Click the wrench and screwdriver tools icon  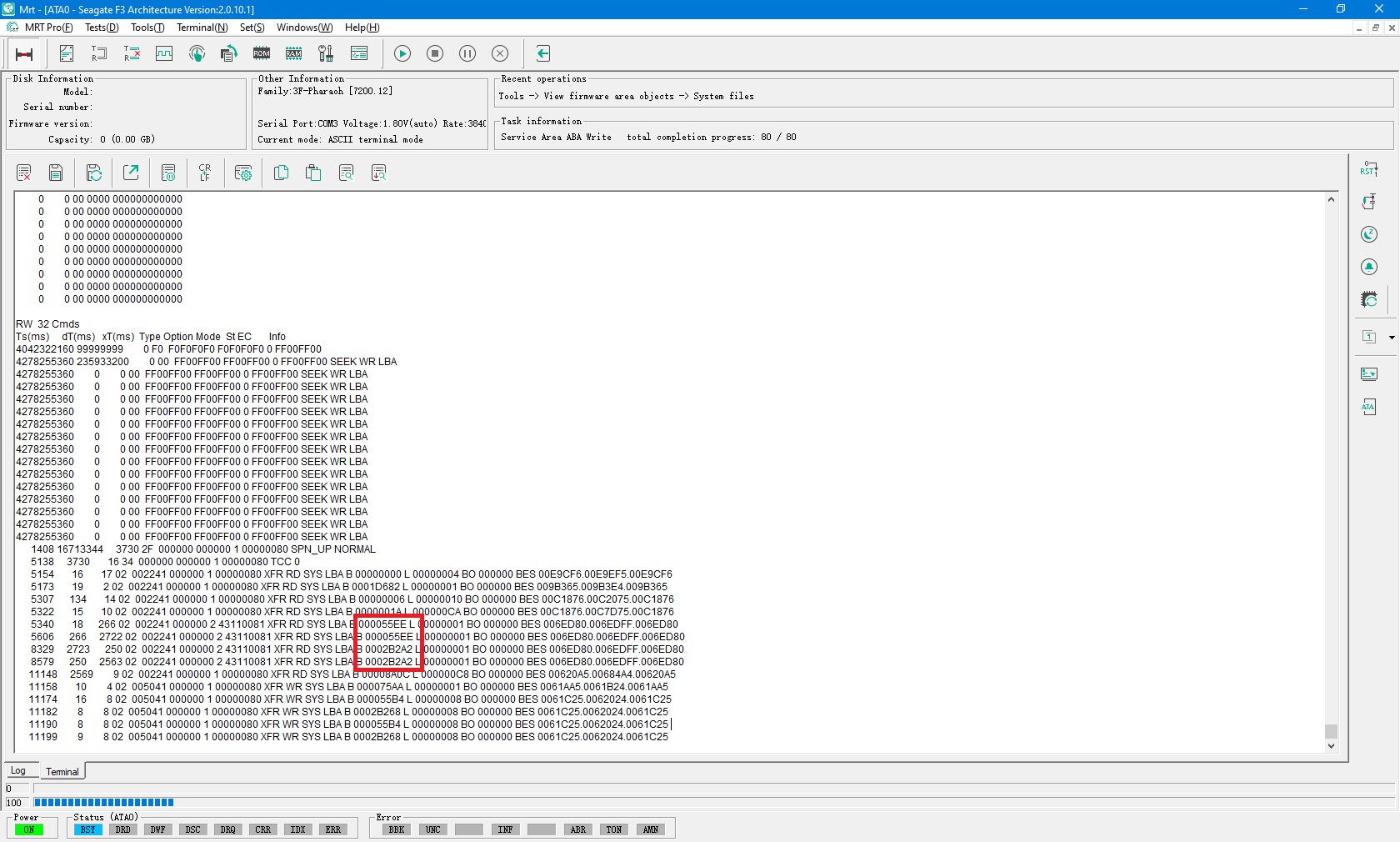coord(327,53)
